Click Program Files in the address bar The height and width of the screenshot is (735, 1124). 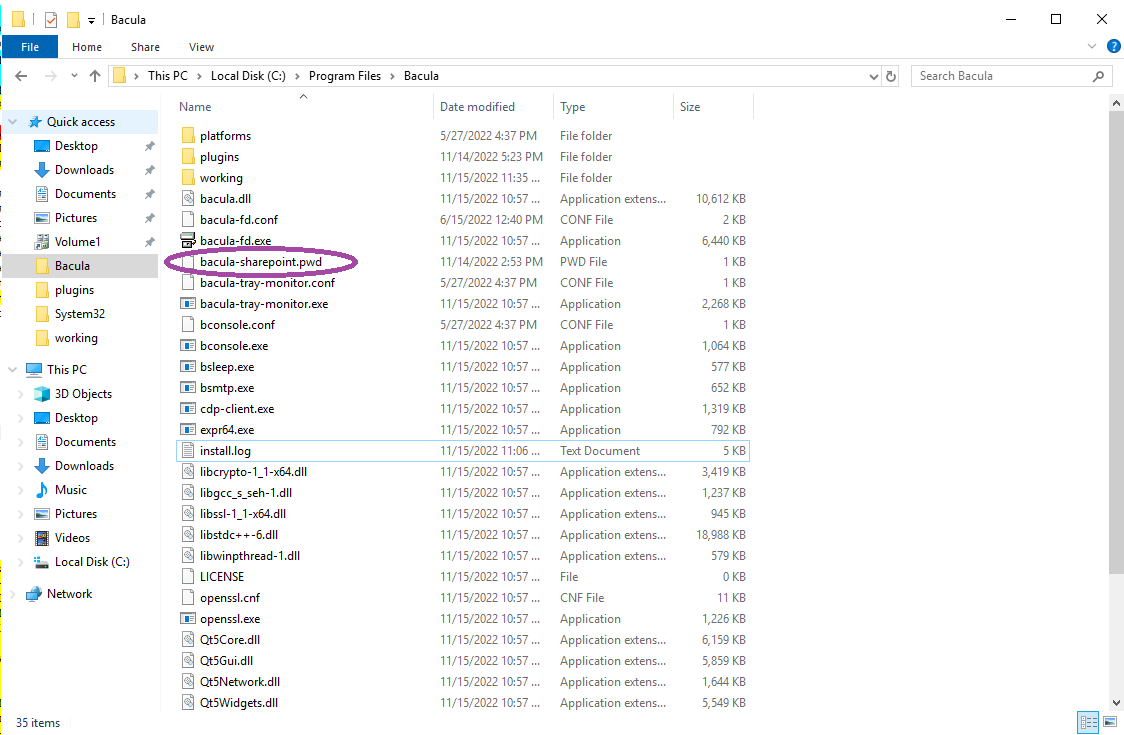pos(345,76)
